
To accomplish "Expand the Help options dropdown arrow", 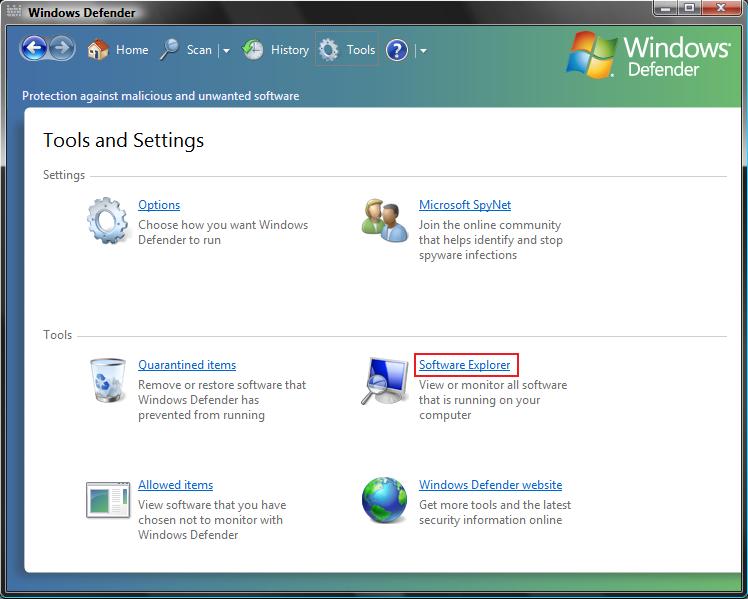I will (423, 50).
